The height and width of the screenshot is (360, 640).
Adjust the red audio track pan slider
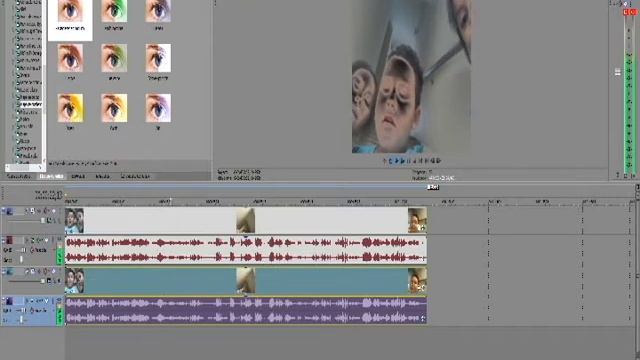point(21,259)
